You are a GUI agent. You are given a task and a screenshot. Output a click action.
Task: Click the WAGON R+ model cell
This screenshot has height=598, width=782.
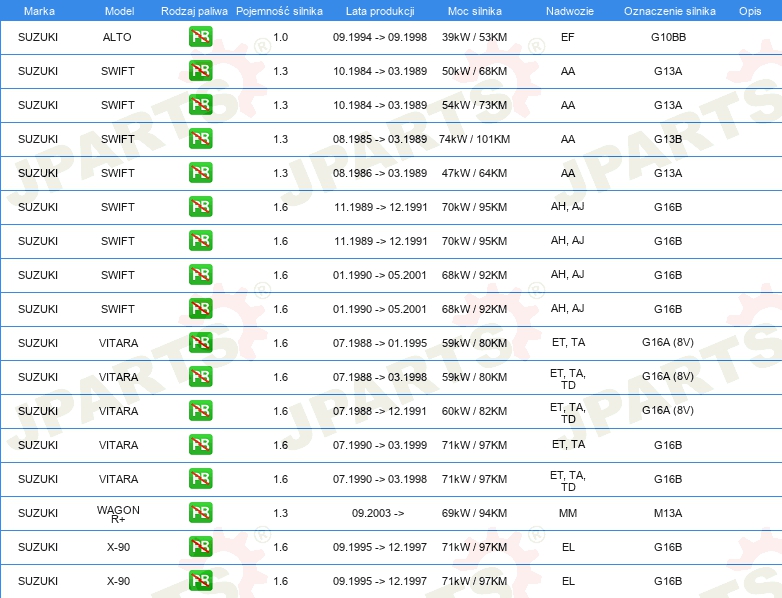[x=118, y=514]
